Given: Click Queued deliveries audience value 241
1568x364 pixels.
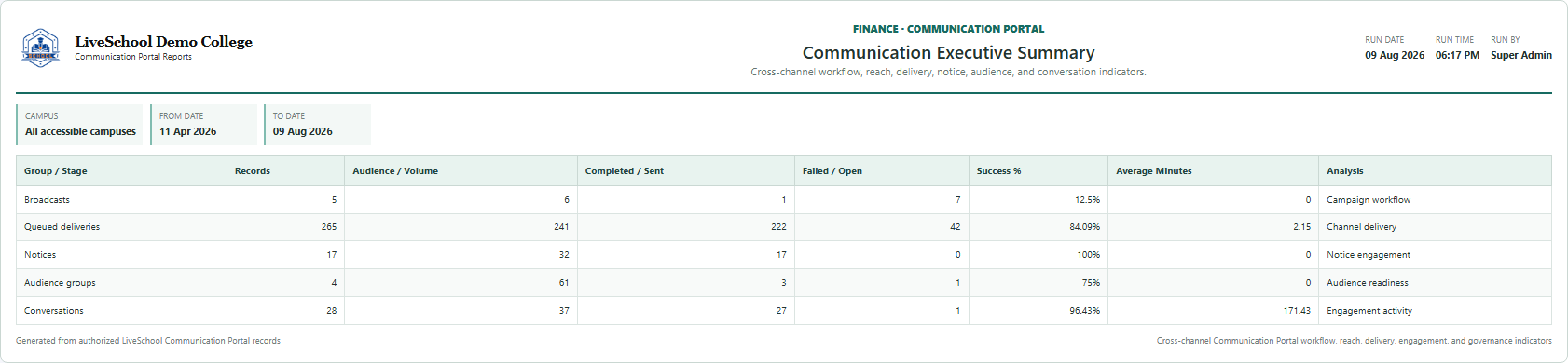Looking at the screenshot, I should 561,227.
